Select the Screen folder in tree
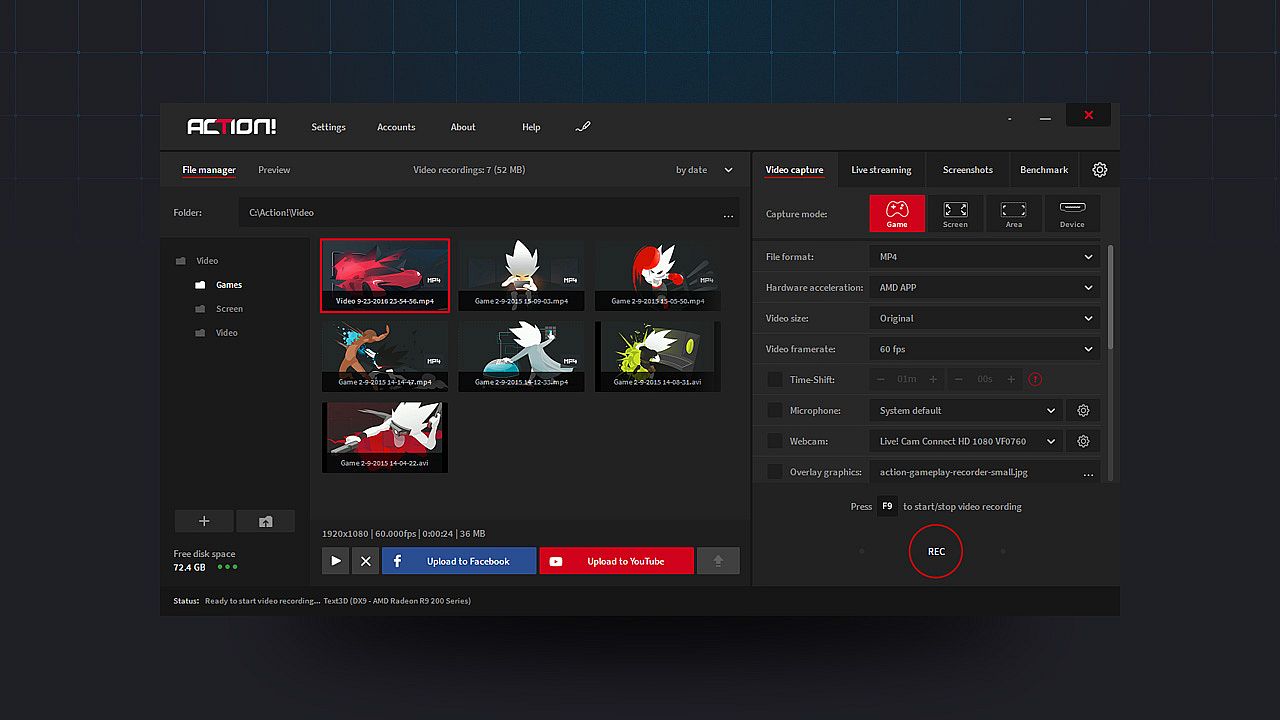Screen dimensions: 1280x720 (x=229, y=309)
